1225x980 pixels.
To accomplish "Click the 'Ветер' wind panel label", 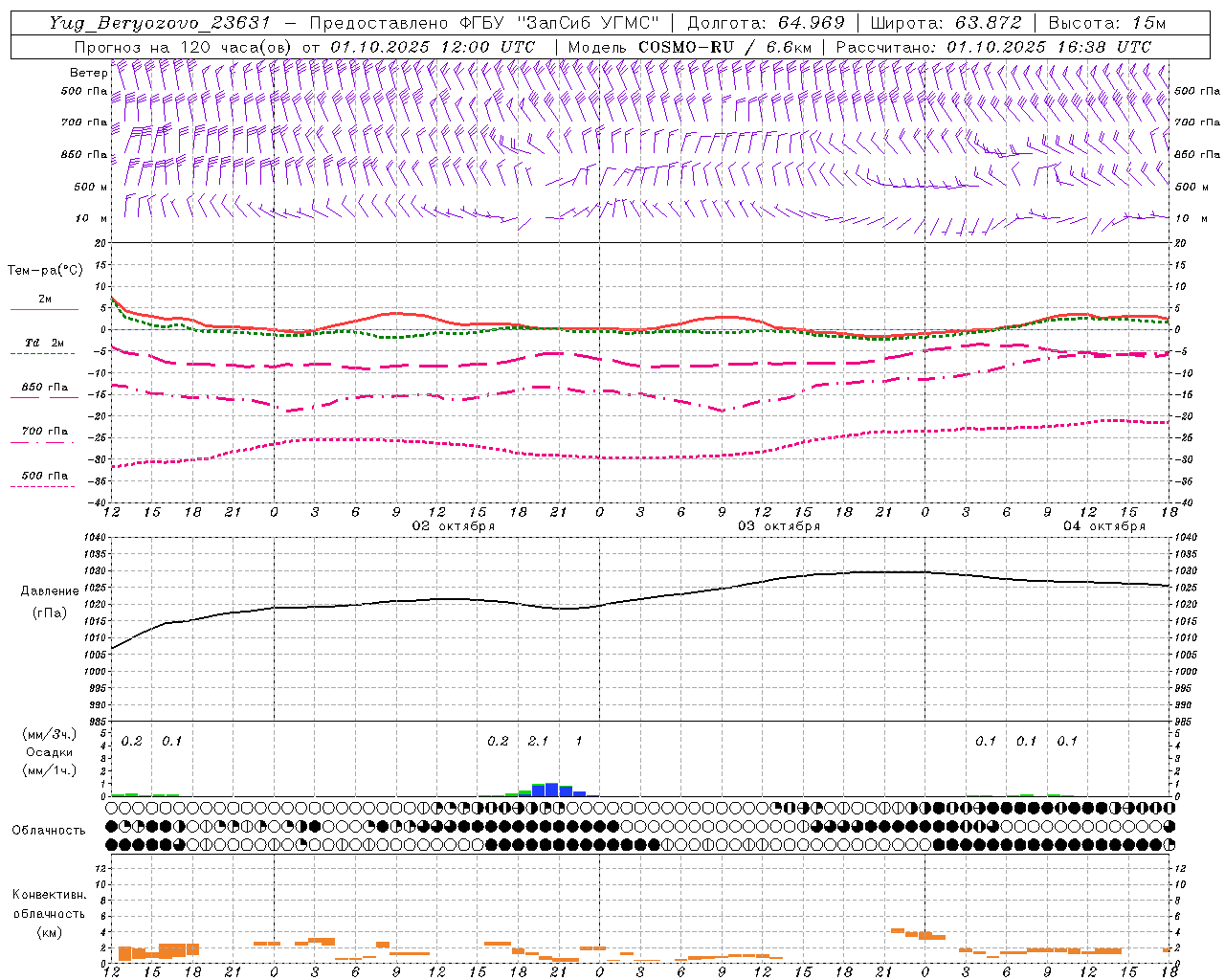I will point(88,73).
